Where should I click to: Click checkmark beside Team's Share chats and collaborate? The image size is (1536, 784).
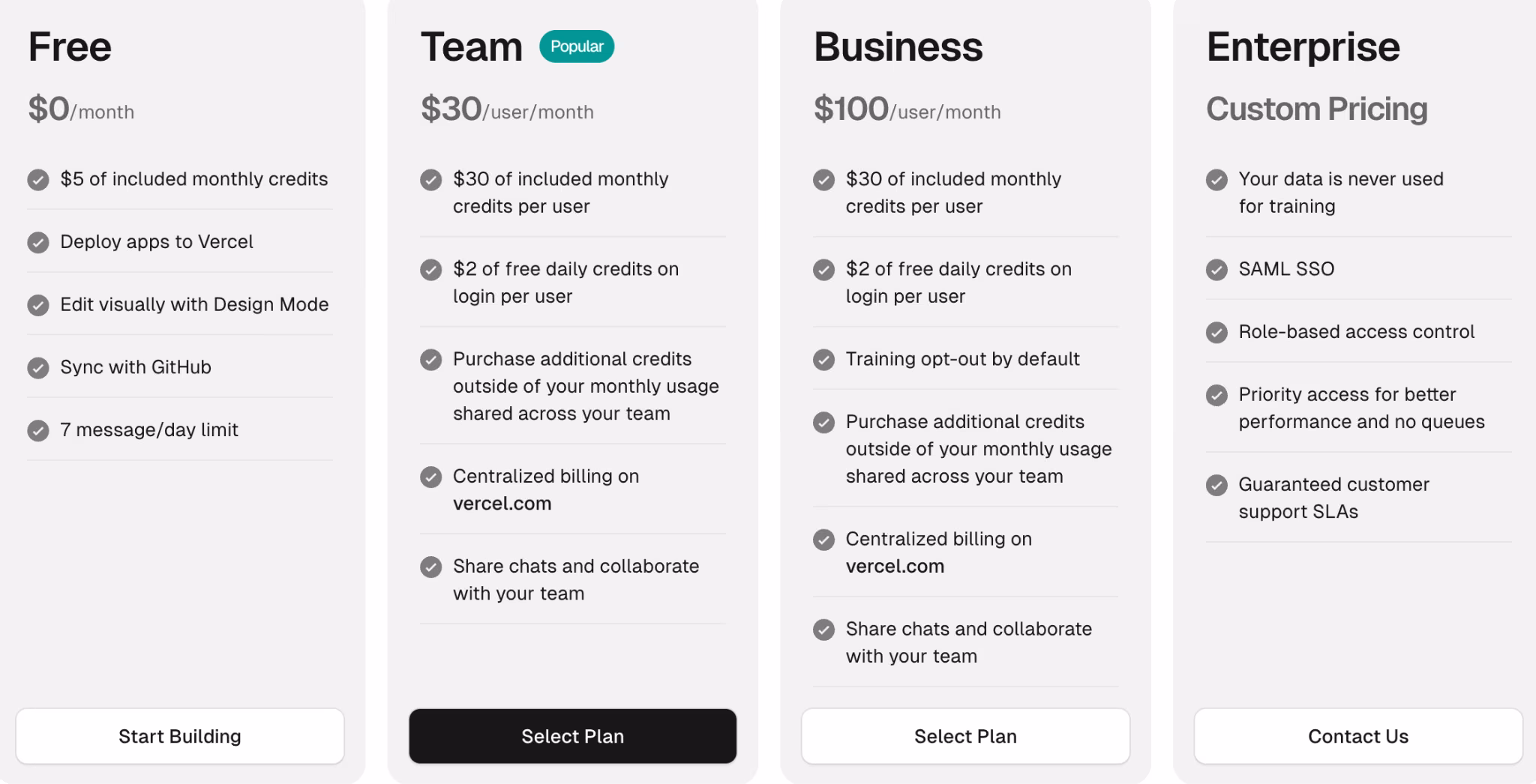(x=430, y=567)
